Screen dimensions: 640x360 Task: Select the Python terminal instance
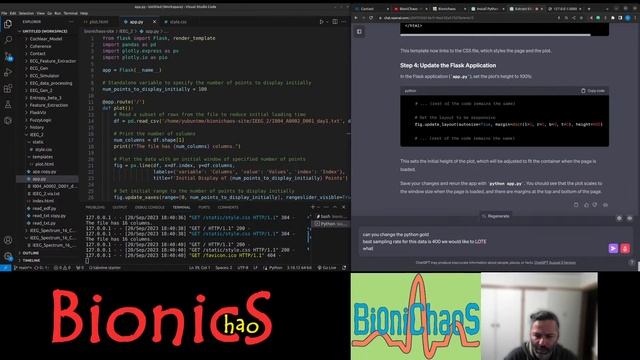pos(331,224)
